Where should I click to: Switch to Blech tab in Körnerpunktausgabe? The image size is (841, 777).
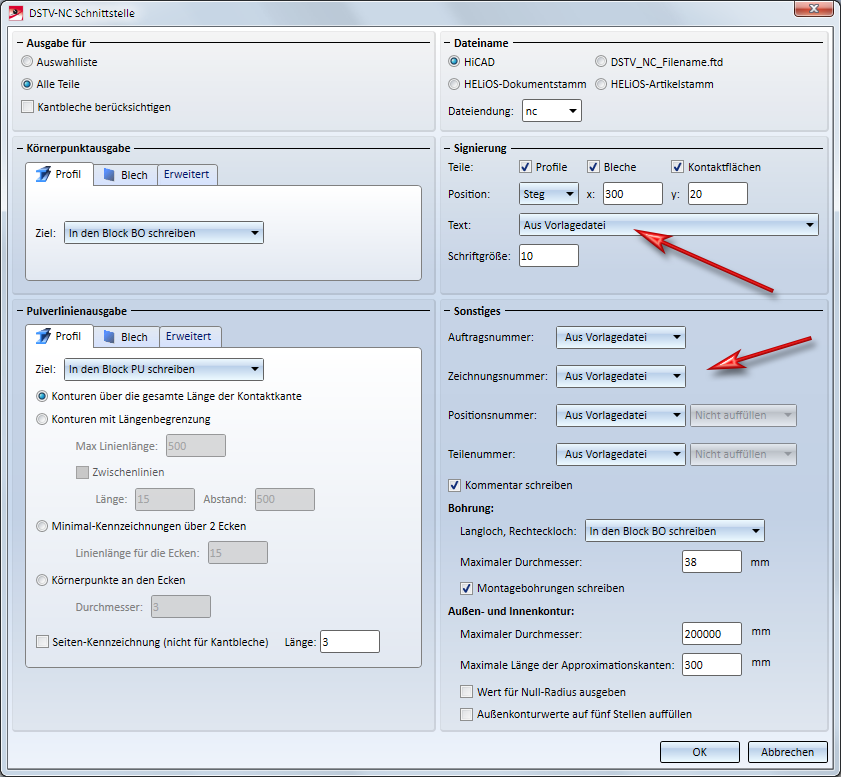click(x=126, y=175)
